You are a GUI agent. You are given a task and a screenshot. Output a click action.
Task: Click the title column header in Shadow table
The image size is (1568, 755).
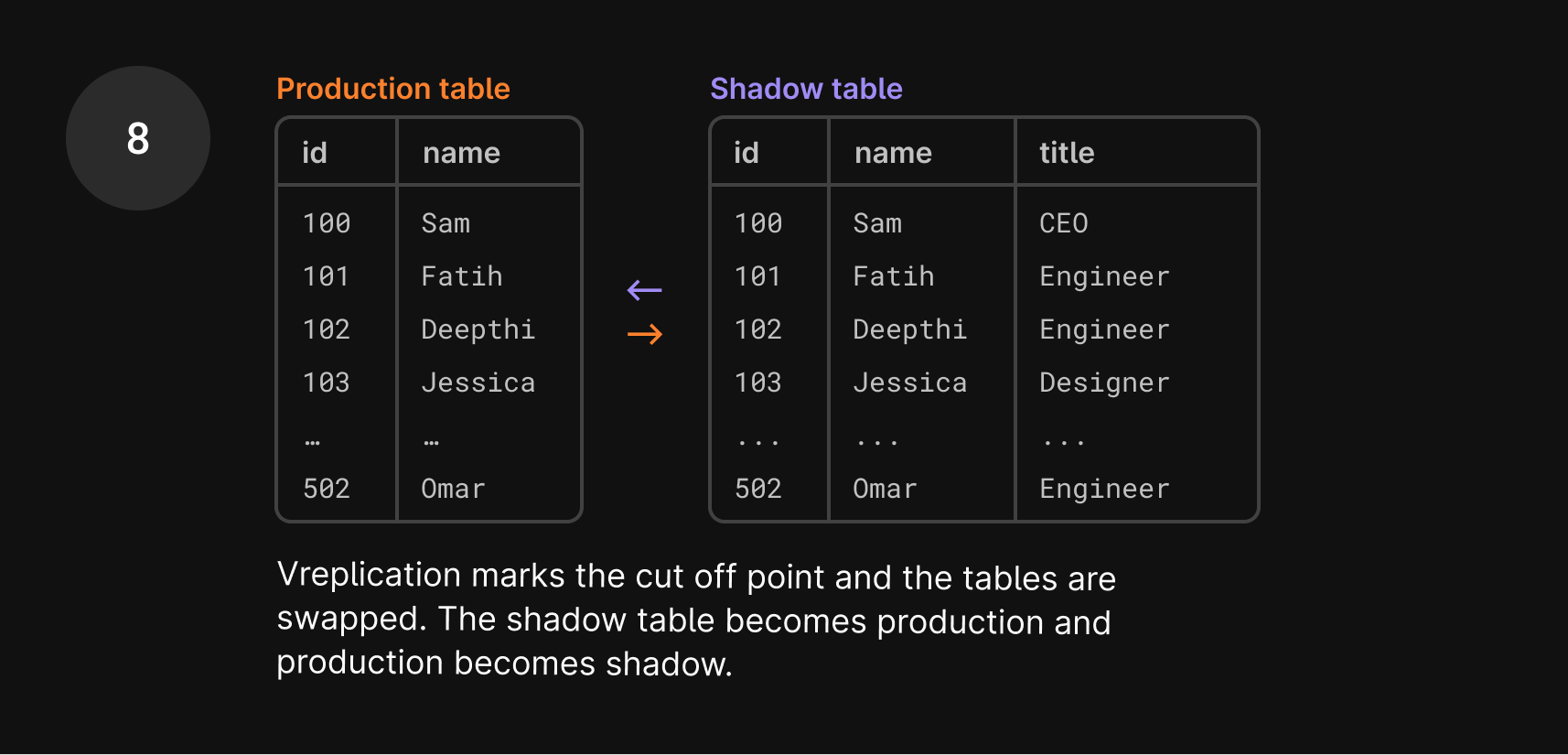click(1067, 153)
